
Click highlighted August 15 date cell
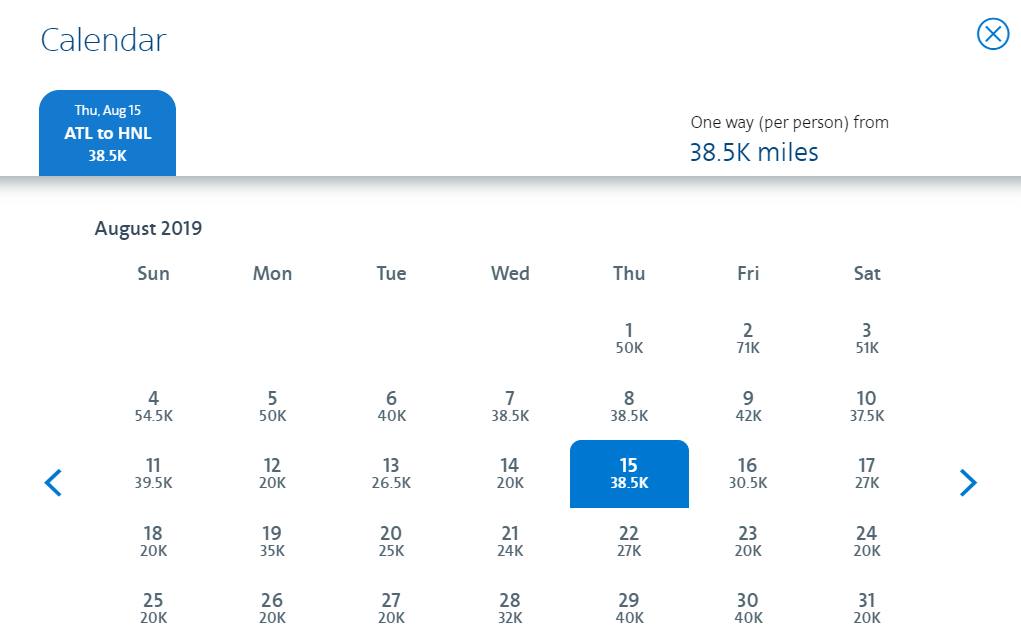pyautogui.click(x=629, y=474)
